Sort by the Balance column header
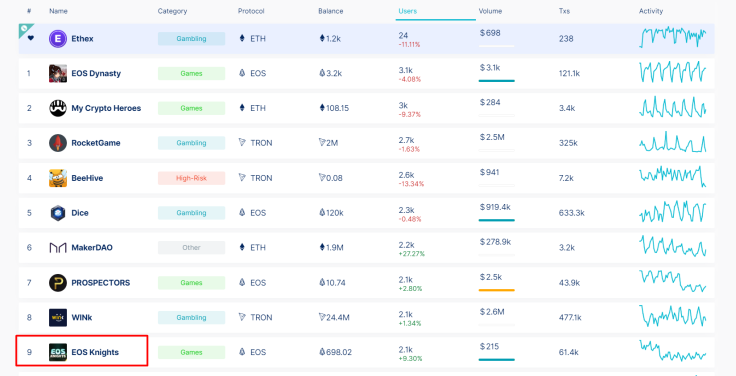Viewport: 736px width, 376px height. pos(330,11)
